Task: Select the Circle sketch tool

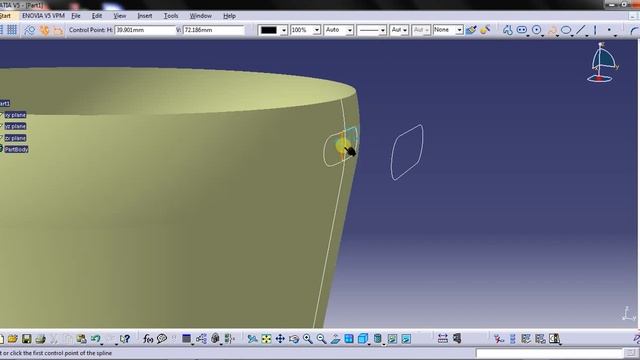Action: point(537,30)
